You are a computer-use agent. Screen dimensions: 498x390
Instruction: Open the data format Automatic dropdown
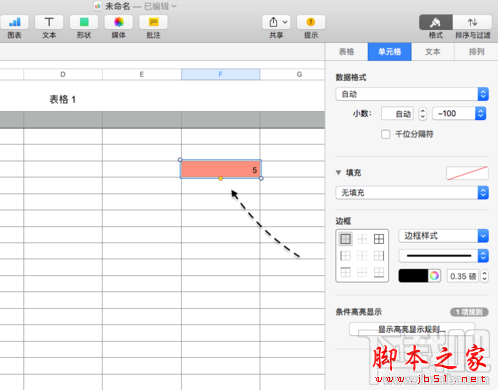tap(412, 94)
